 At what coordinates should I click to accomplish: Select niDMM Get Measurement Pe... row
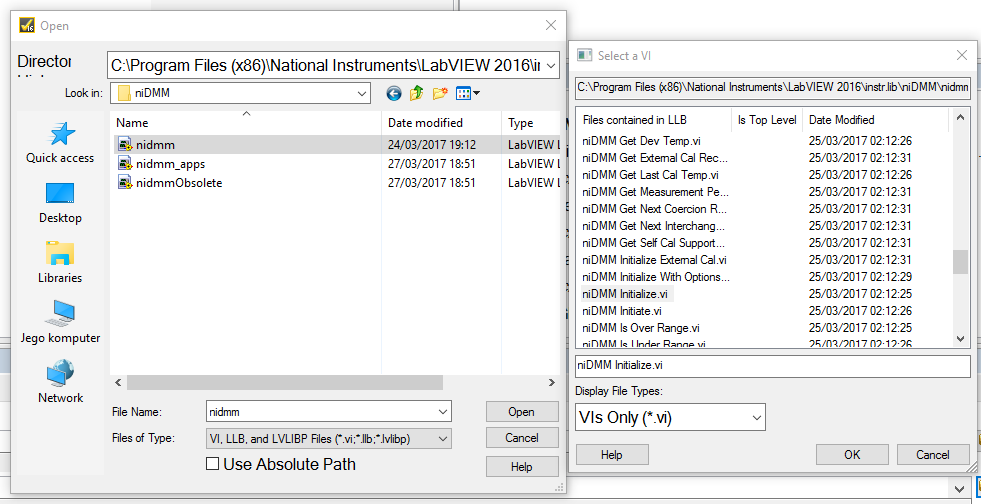(656, 191)
